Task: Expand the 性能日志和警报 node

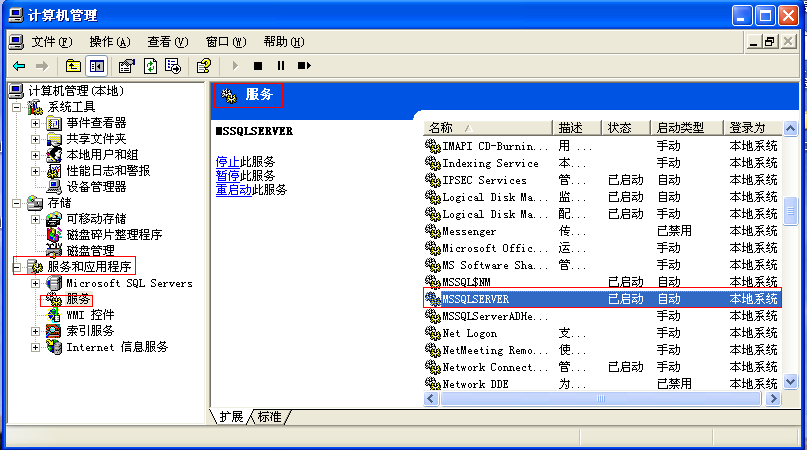Action: coord(35,171)
